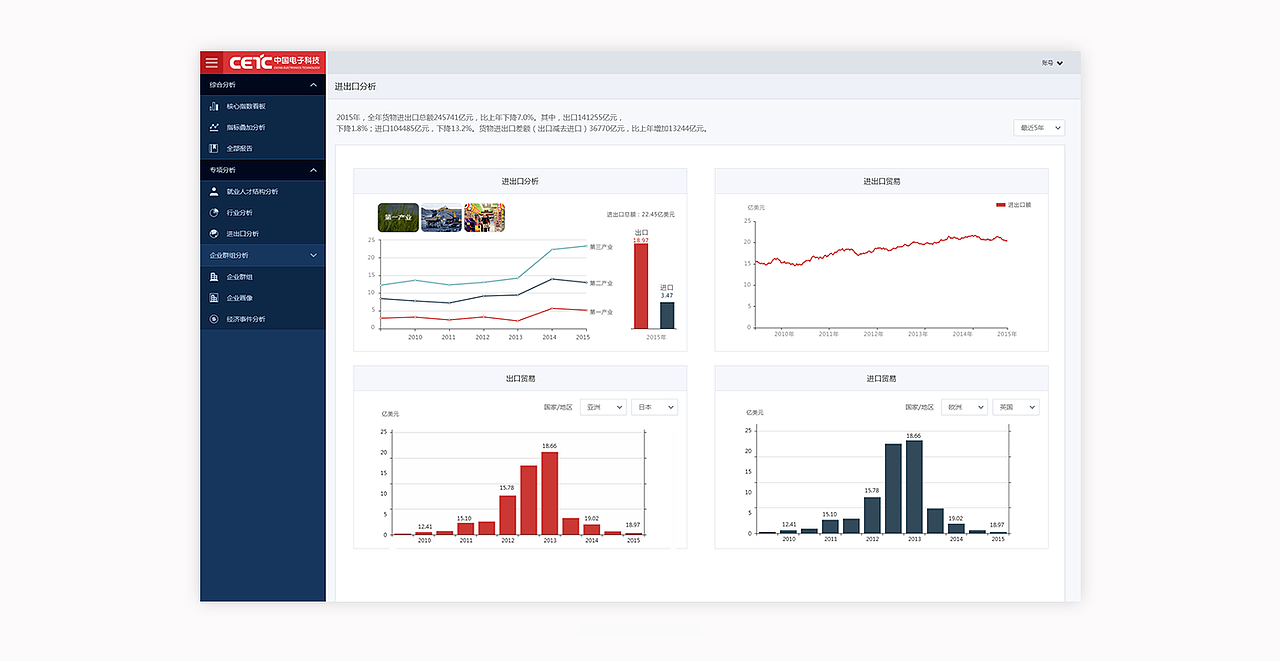Click the CETC 中国电子科技 logo

(x=274, y=62)
